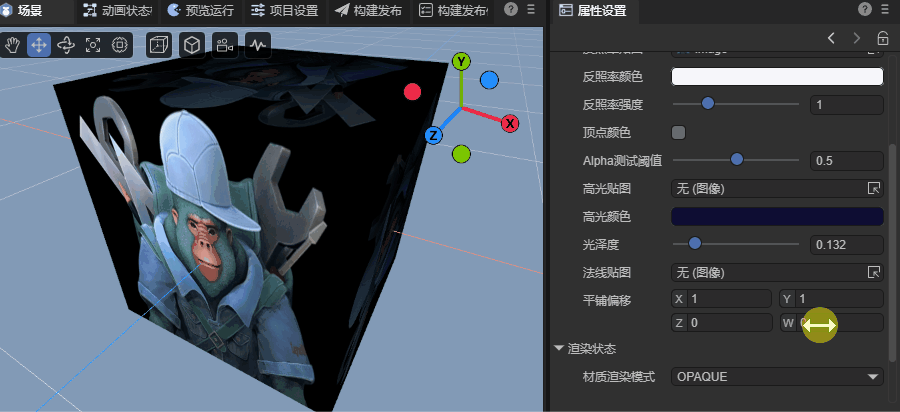The height and width of the screenshot is (412, 900).
Task: Click the cube perspective view icon
Action: click(191, 45)
